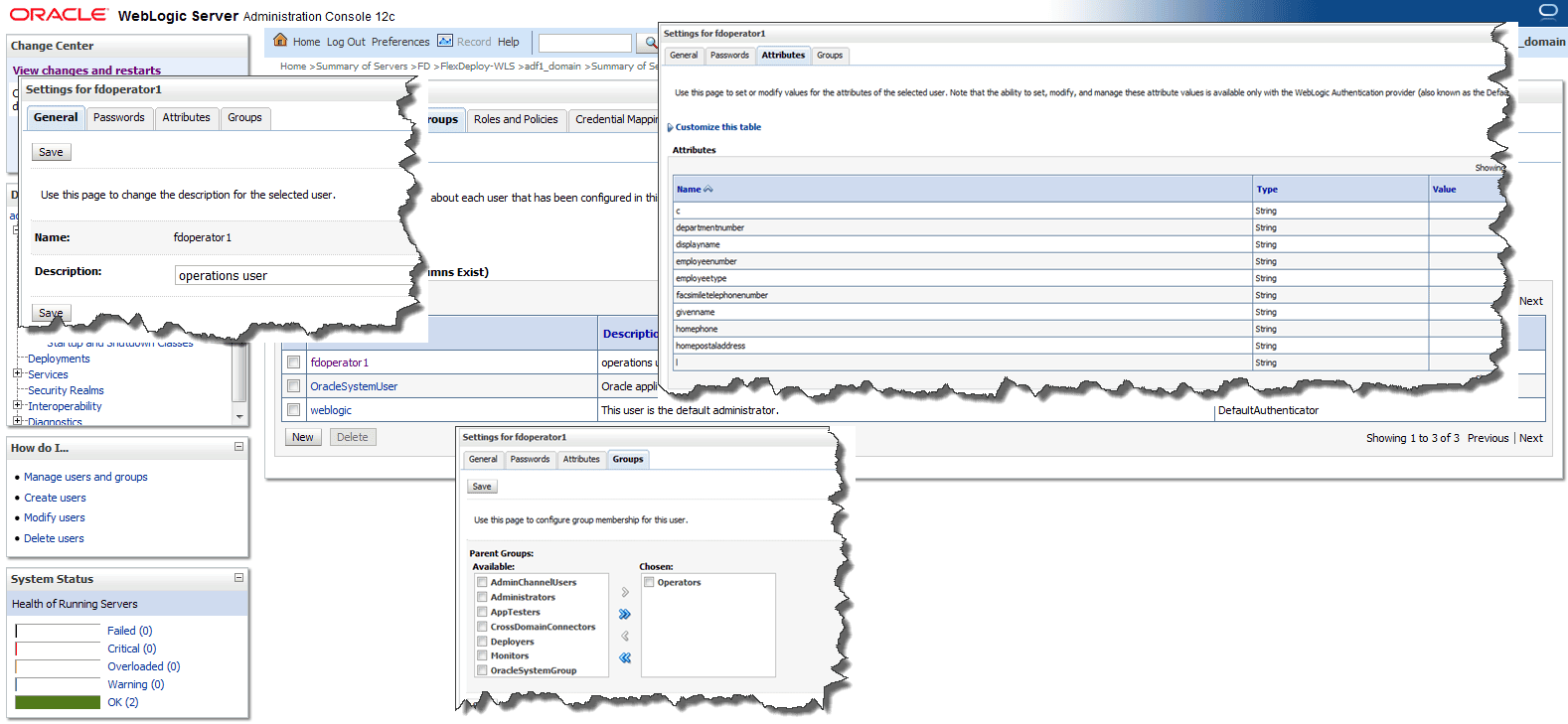This screenshot has height=724, width=1568.
Task: Click the search magnifier icon
Action: pos(651,43)
